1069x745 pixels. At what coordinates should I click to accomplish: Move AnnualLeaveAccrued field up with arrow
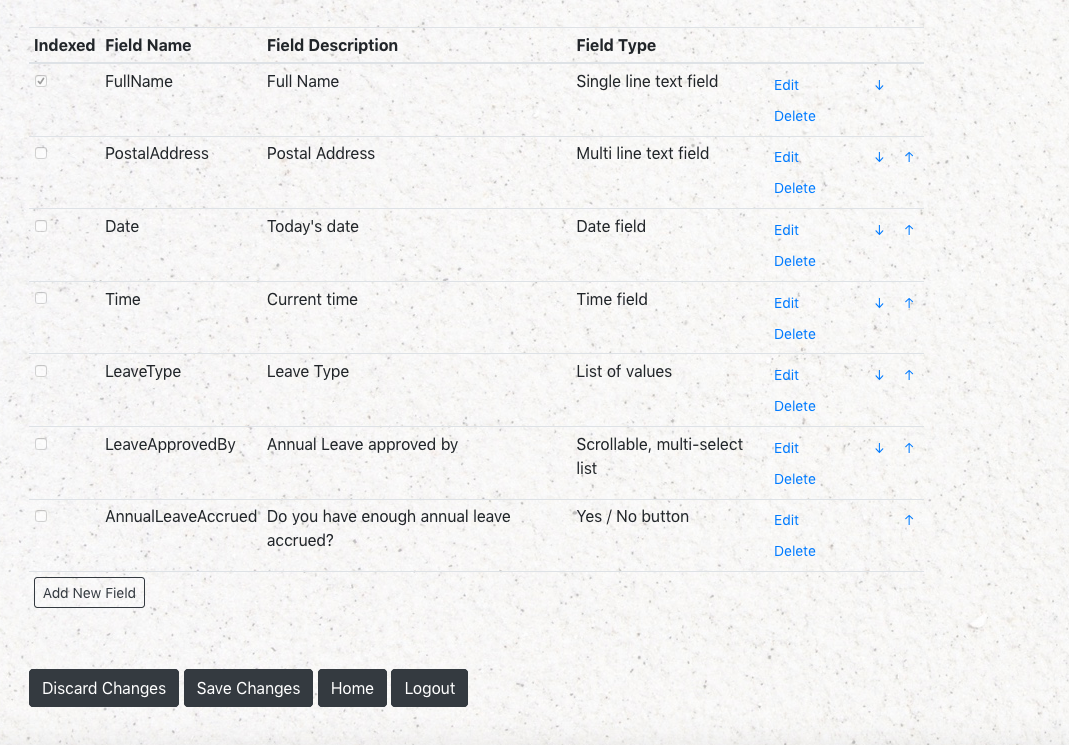coord(909,520)
